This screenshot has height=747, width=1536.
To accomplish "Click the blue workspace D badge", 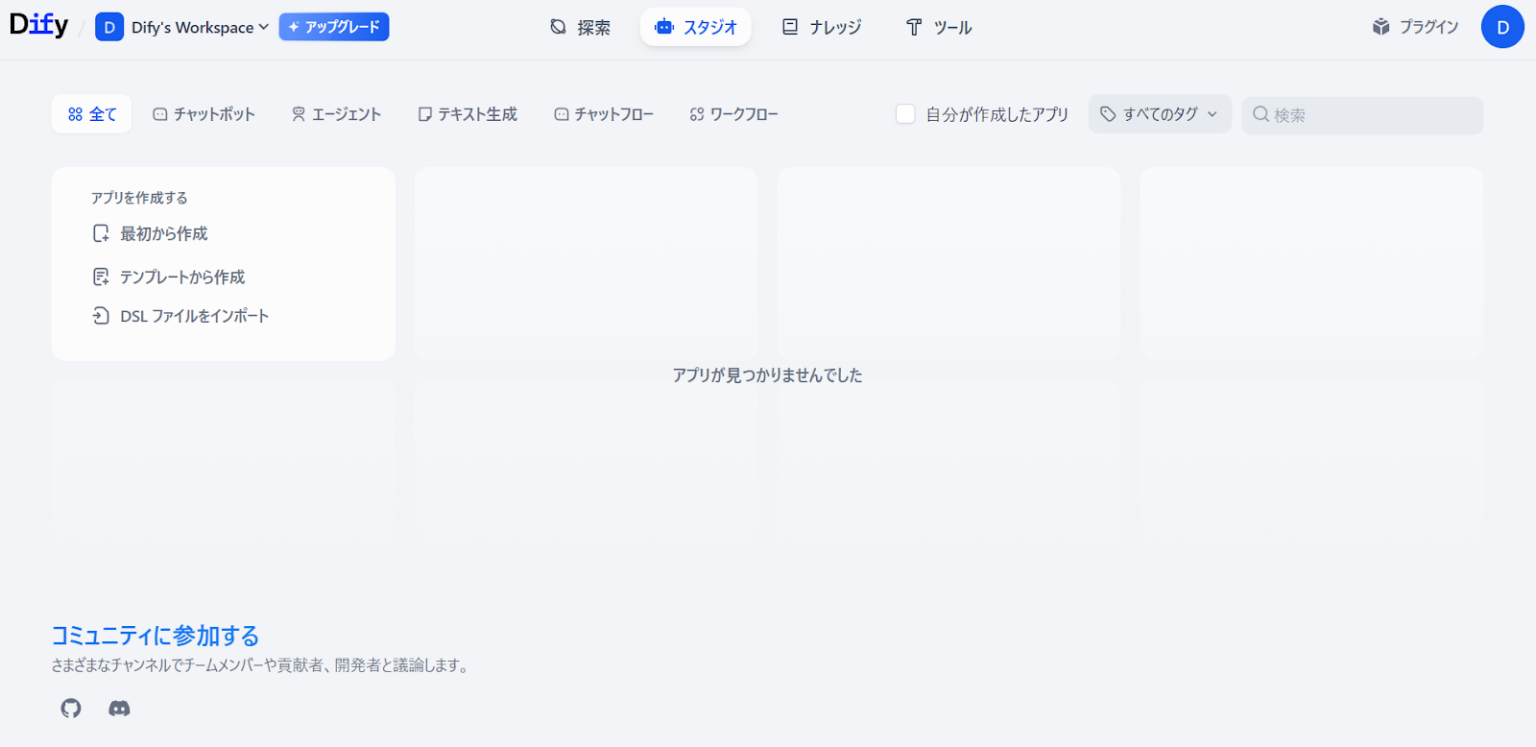I will point(109,27).
